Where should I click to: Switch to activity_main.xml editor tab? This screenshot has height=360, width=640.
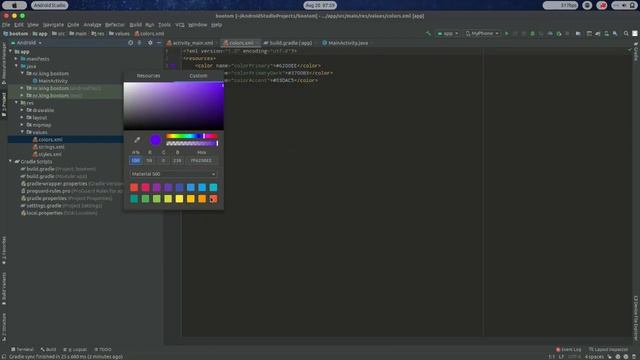[190, 43]
